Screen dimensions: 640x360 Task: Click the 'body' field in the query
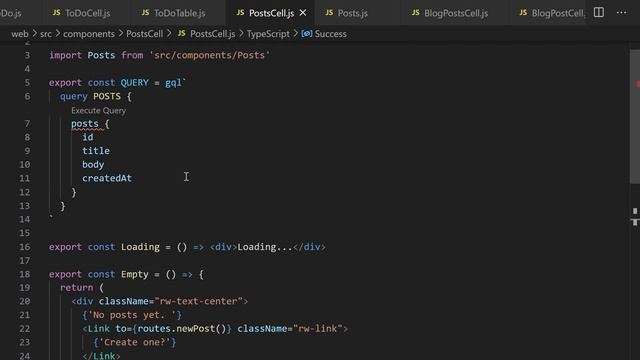[93, 164]
